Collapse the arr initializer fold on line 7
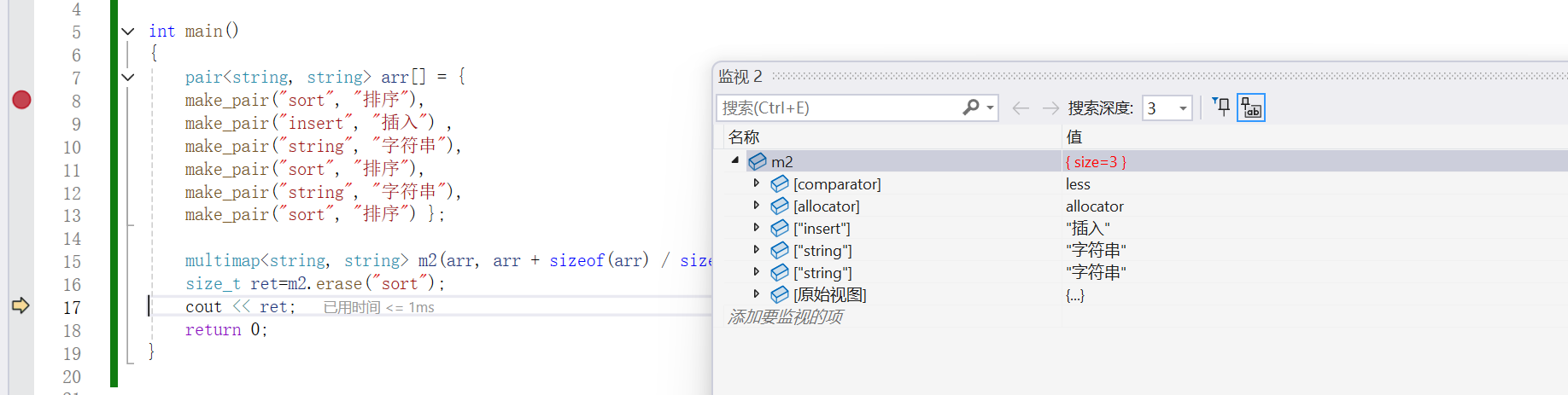 pos(128,77)
